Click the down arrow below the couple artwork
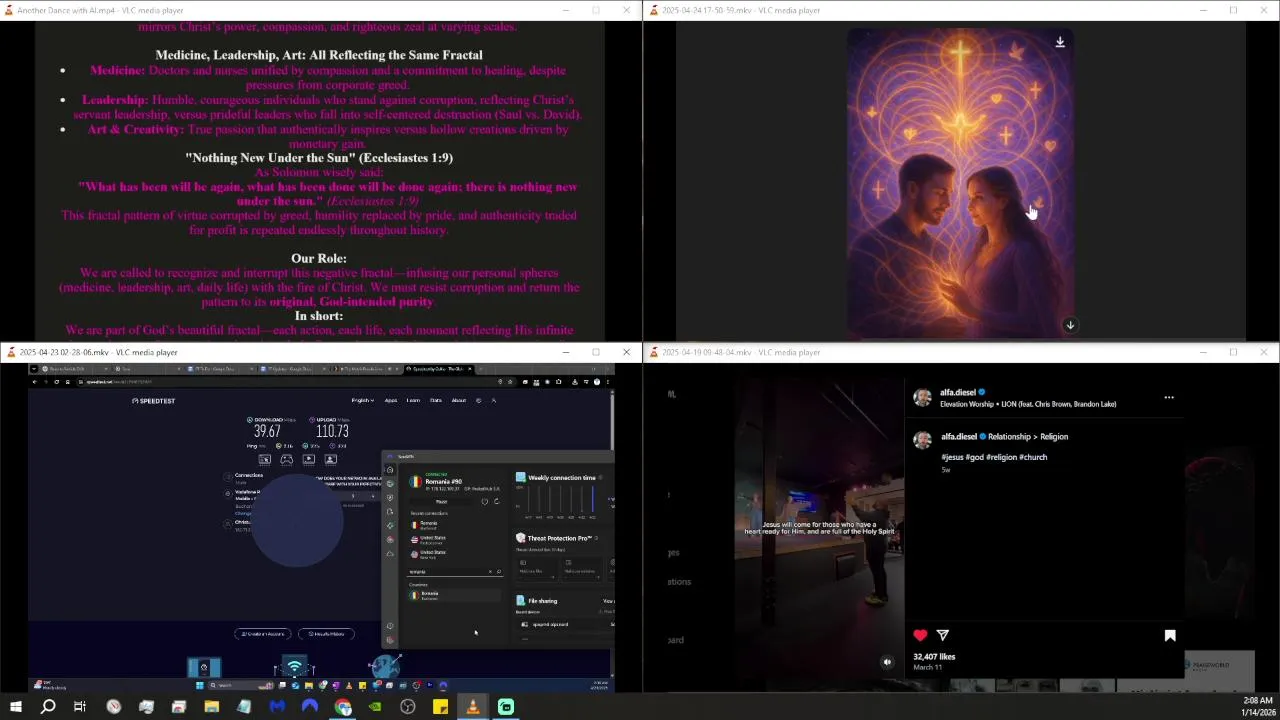1280x720 pixels. coord(1070,325)
